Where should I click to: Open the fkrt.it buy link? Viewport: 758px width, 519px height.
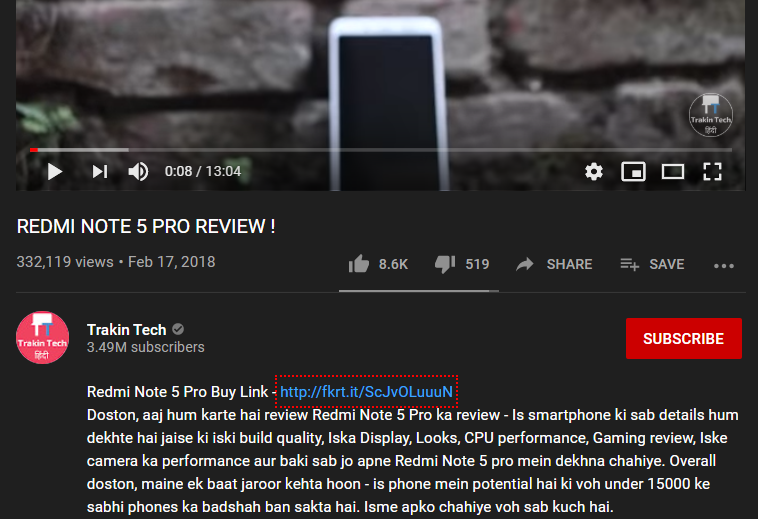pyautogui.click(x=366, y=391)
